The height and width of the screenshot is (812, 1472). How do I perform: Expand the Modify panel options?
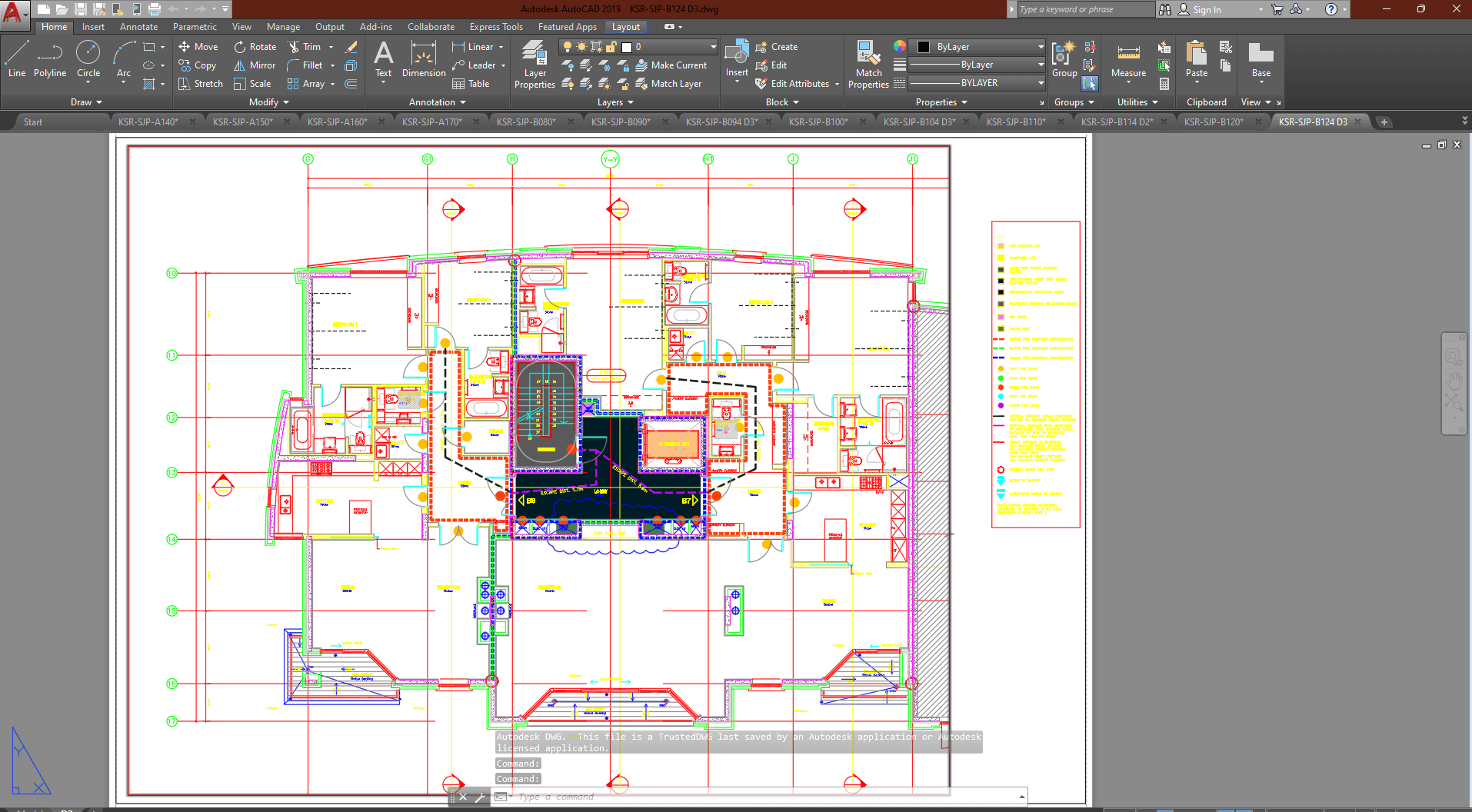(268, 102)
